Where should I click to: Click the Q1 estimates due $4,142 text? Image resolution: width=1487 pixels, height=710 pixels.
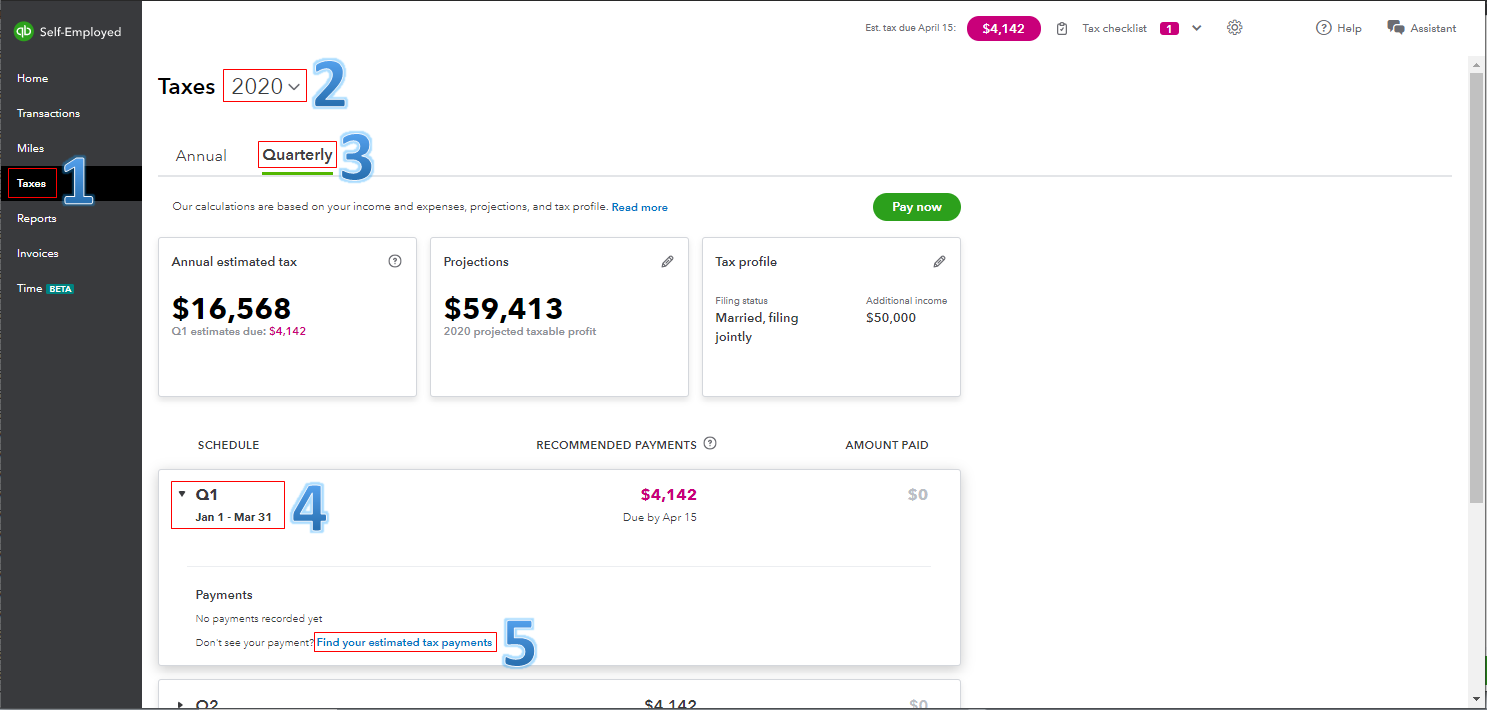pos(239,331)
